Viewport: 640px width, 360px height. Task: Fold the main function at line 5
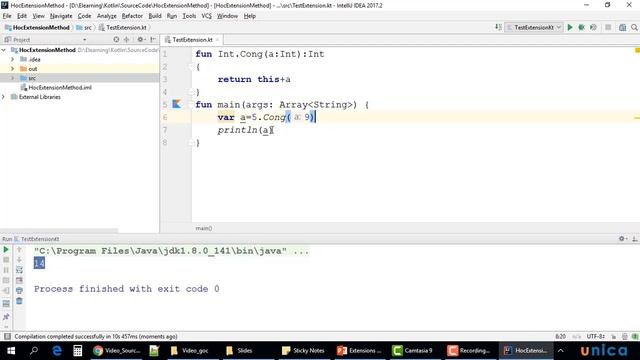(191, 104)
